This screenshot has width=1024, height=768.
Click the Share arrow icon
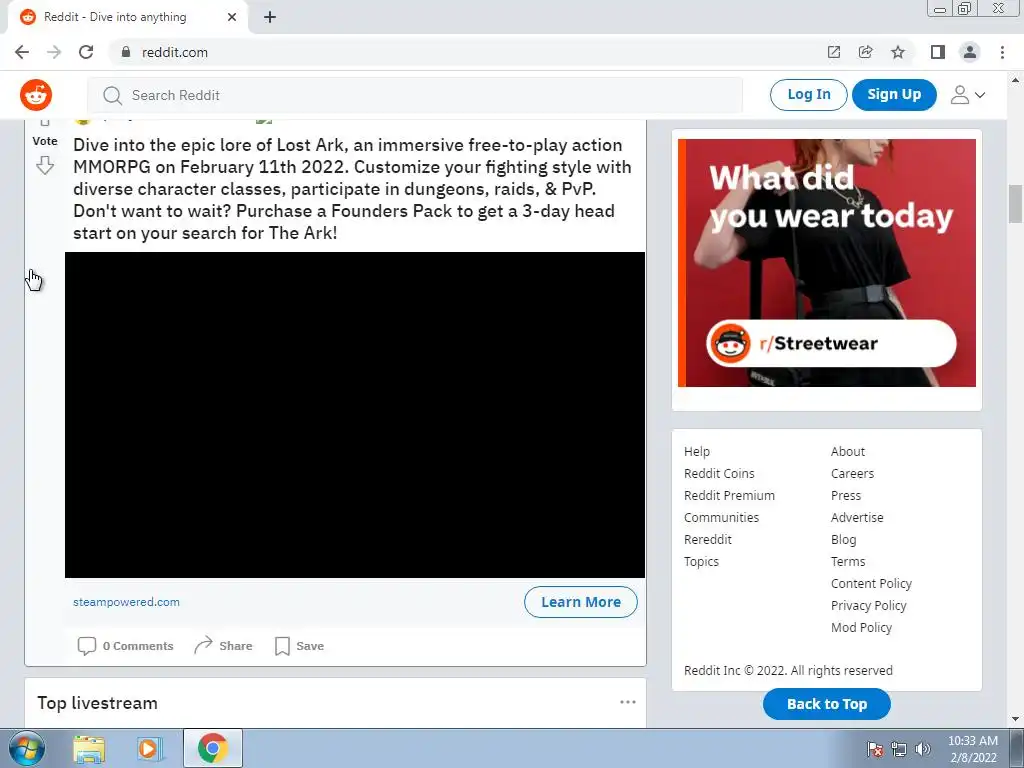pos(203,645)
